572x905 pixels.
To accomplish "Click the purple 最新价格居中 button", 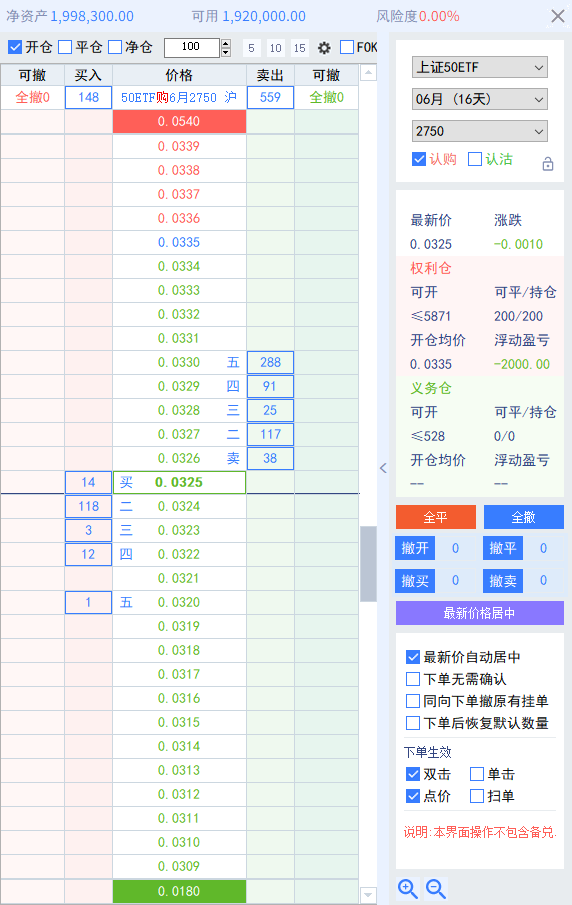I will point(480,613).
